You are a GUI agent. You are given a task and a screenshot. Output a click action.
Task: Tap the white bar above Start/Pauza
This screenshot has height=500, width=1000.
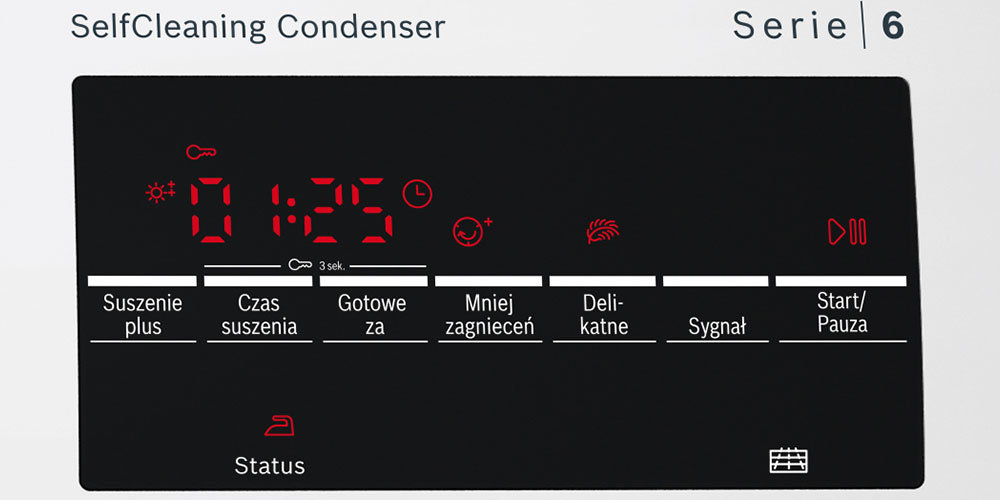coord(841,281)
